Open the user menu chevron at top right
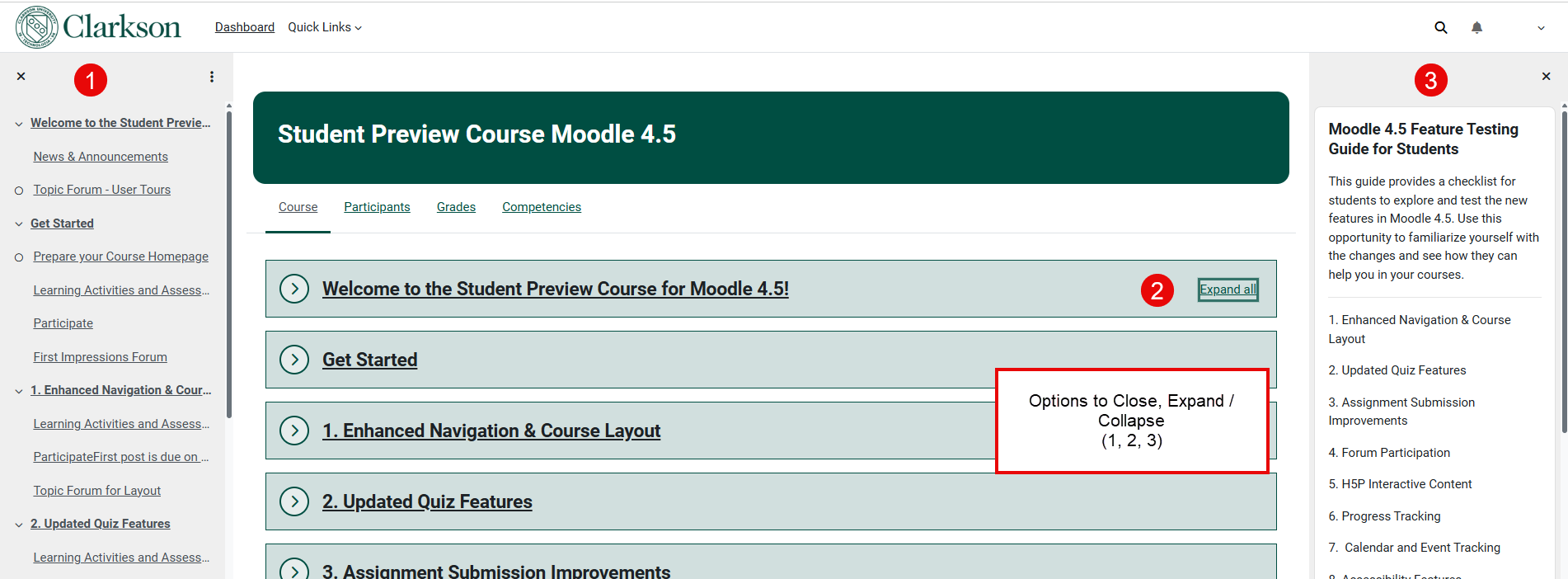Image resolution: width=1568 pixels, height=579 pixels. (x=1541, y=28)
